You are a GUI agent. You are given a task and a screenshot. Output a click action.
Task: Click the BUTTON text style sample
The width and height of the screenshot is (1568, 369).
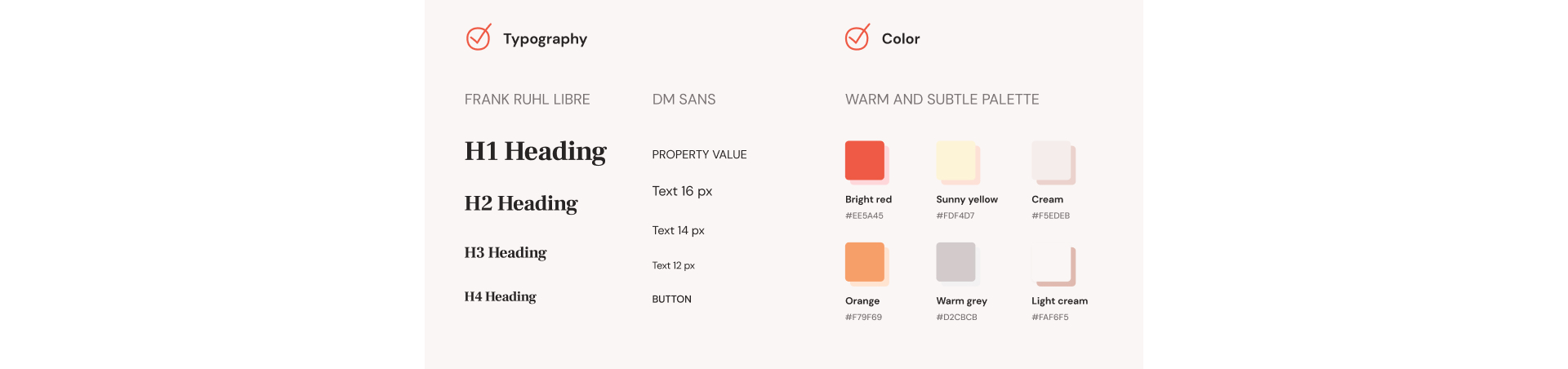click(671, 300)
